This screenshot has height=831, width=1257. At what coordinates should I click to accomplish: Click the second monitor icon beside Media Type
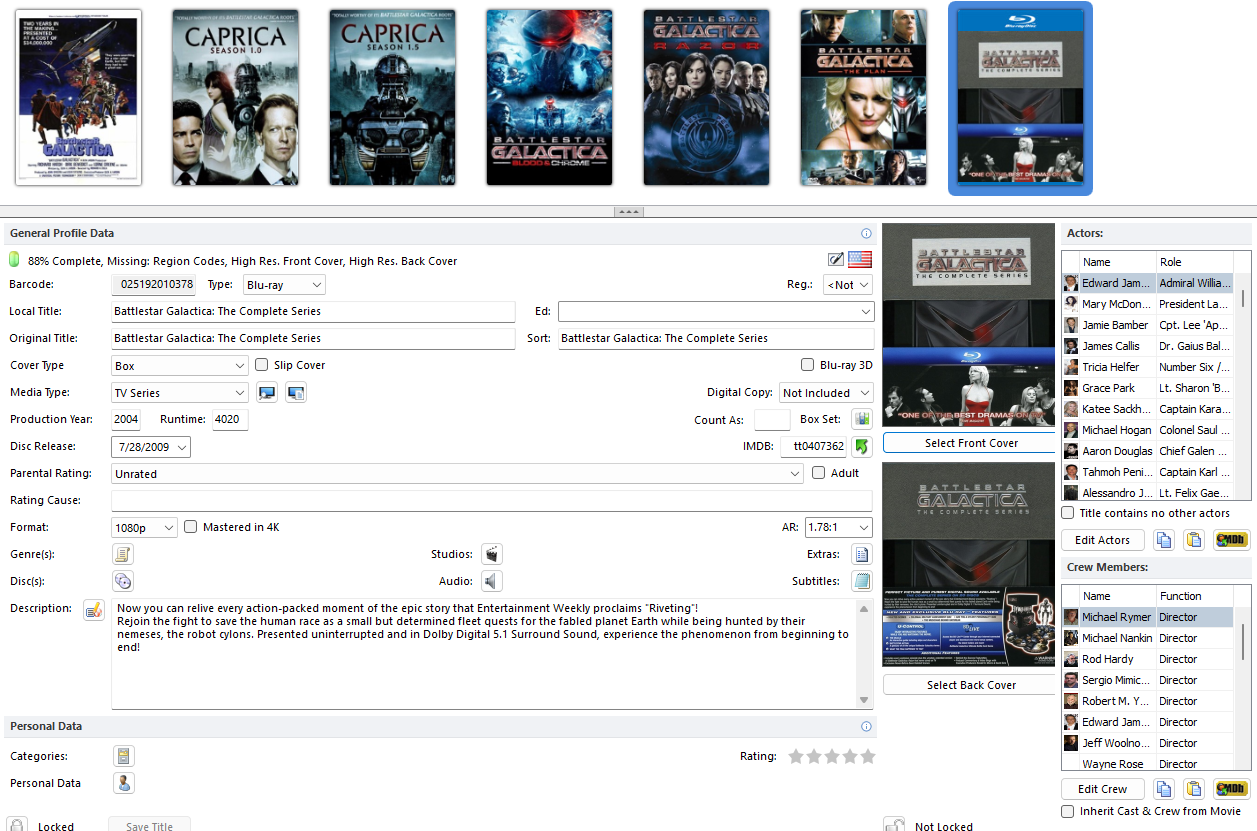(x=296, y=393)
